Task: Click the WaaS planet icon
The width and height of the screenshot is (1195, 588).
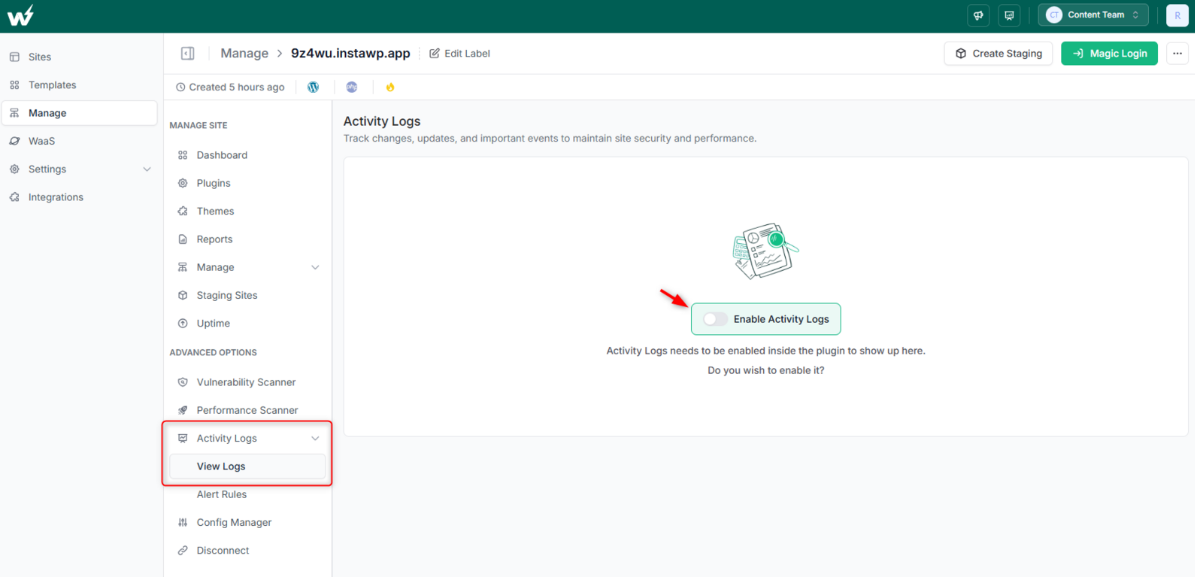Action: [x=14, y=141]
